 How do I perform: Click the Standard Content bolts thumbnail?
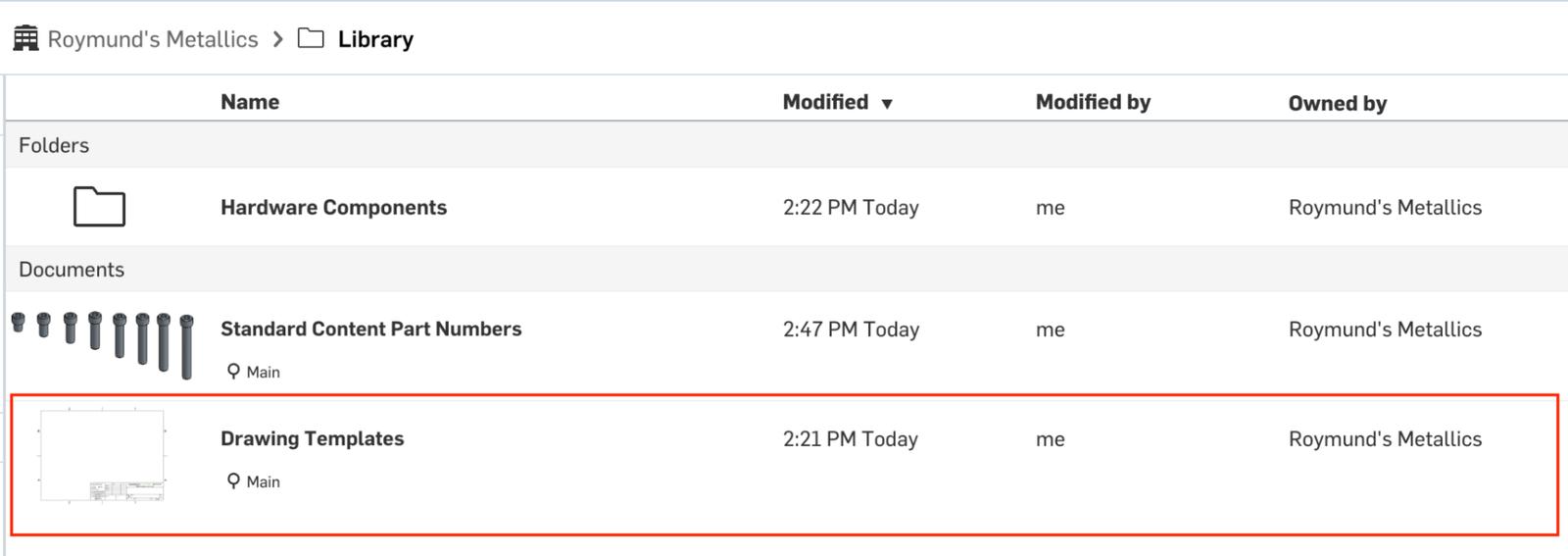[103, 343]
